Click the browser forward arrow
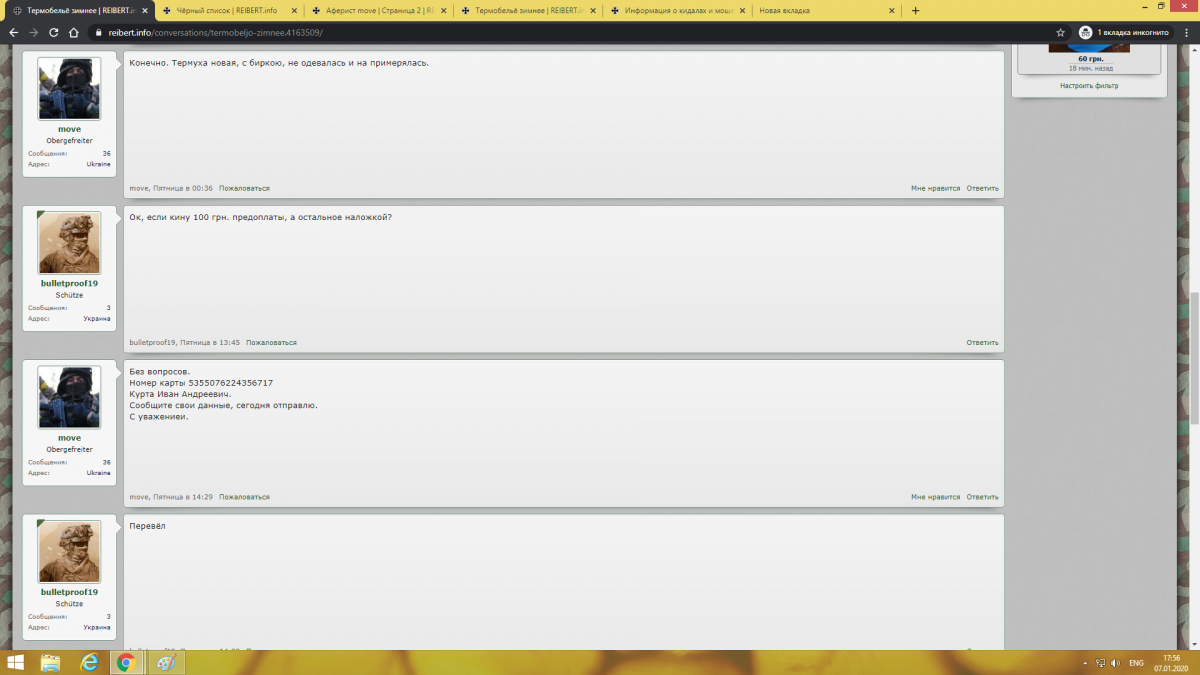This screenshot has height=675, width=1200. 34,32
